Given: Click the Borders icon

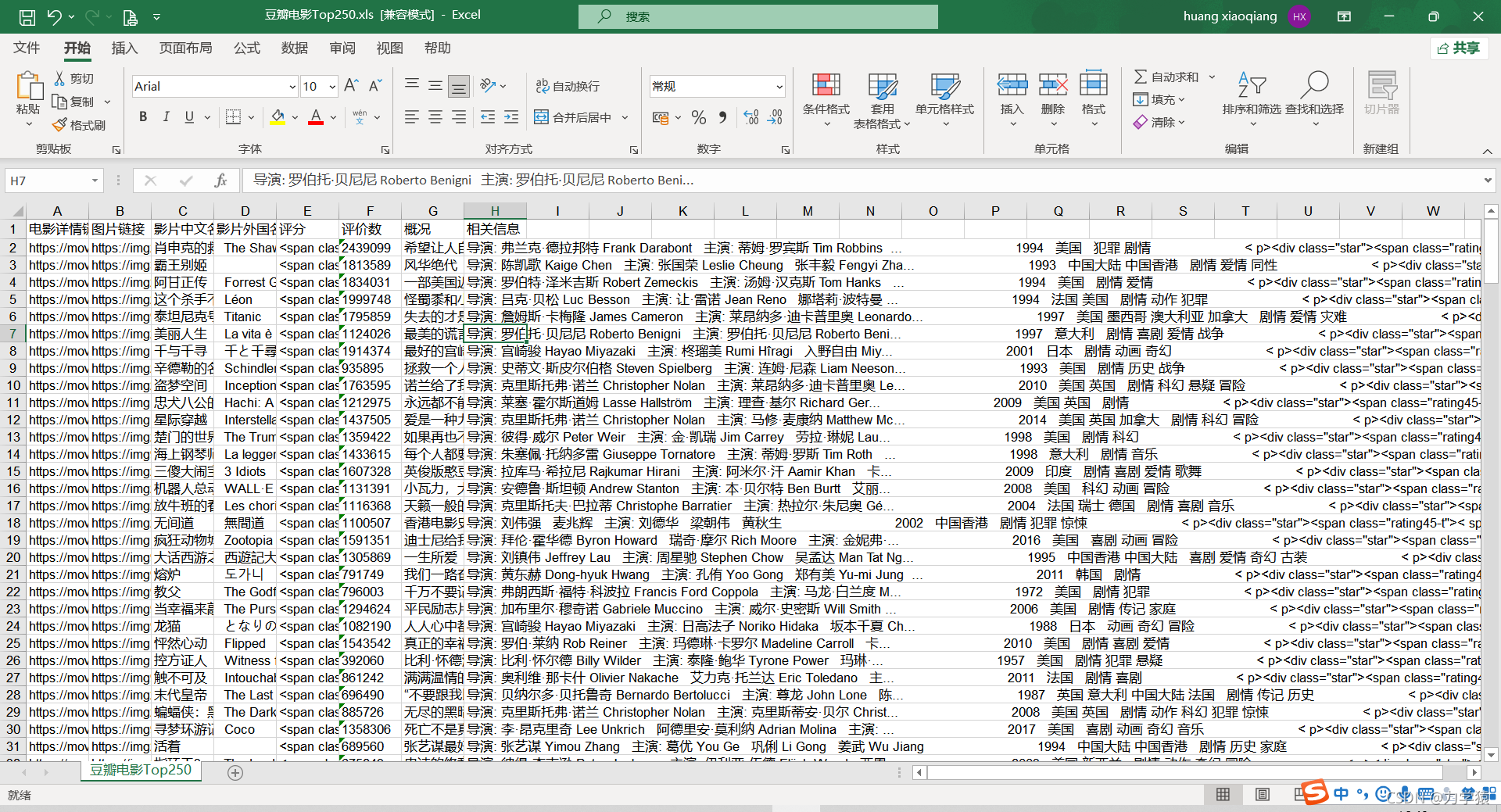Looking at the screenshot, I should pos(233,116).
